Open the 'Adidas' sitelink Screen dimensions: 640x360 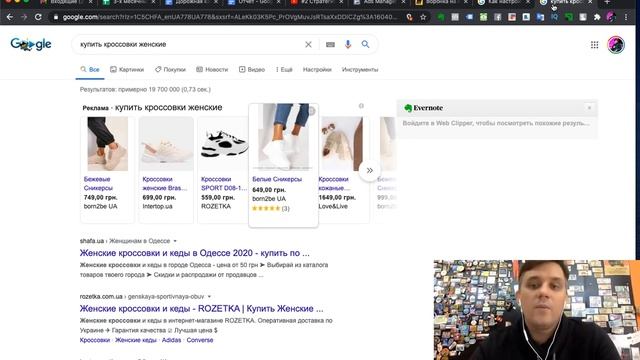171,340
